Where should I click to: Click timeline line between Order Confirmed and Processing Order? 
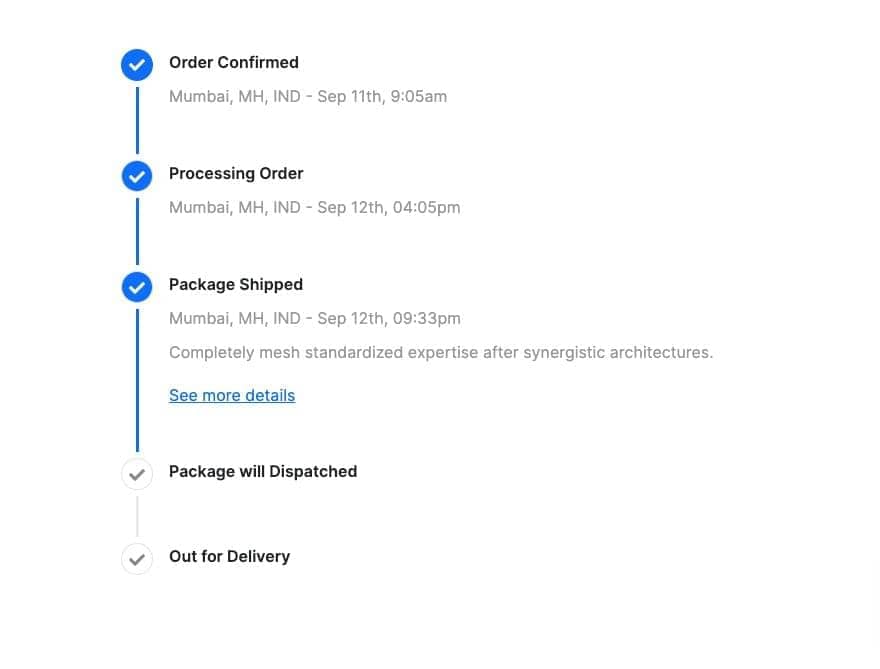coord(137,120)
